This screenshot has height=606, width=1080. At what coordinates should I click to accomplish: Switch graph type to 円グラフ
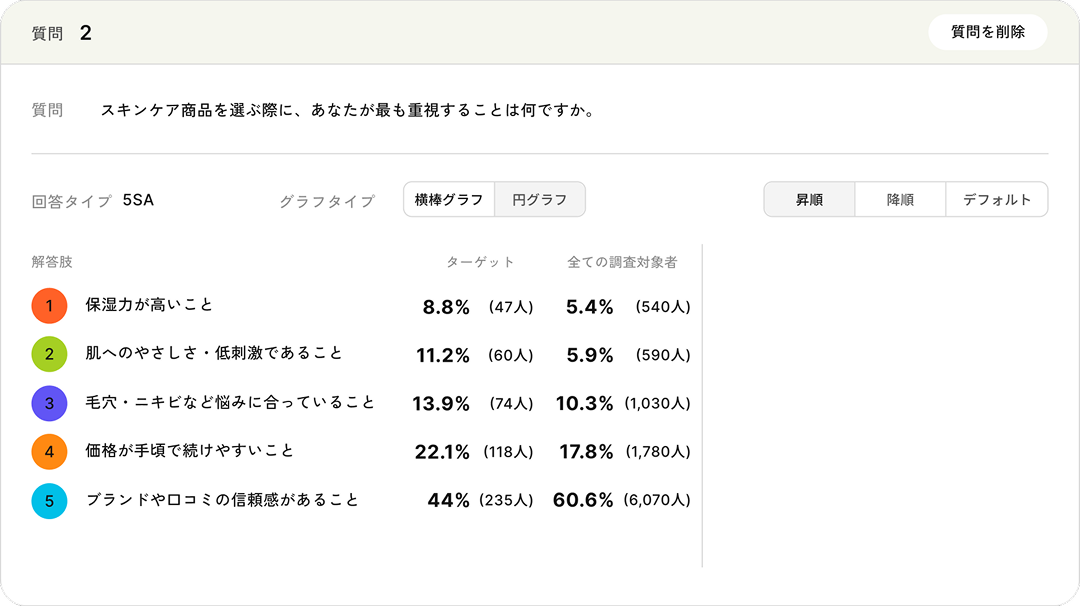click(540, 200)
